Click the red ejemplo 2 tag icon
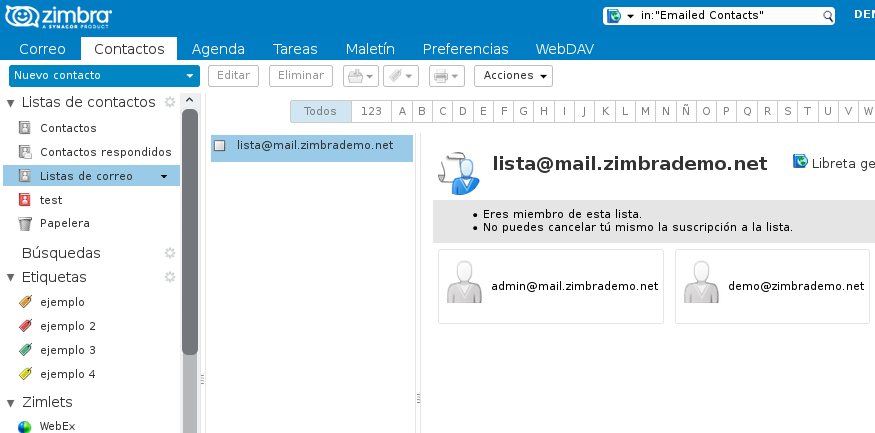875x433 pixels. click(25, 326)
